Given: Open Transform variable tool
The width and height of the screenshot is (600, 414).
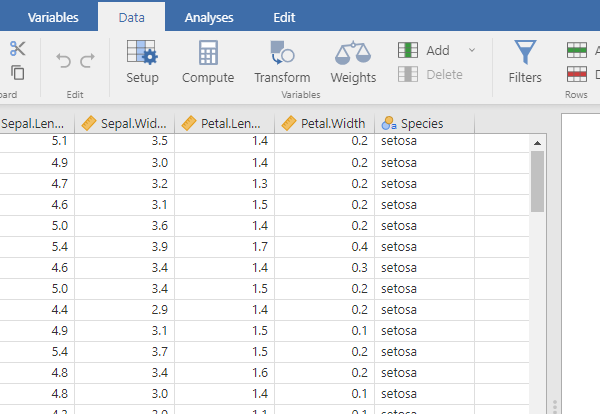Looking at the screenshot, I should 282,62.
